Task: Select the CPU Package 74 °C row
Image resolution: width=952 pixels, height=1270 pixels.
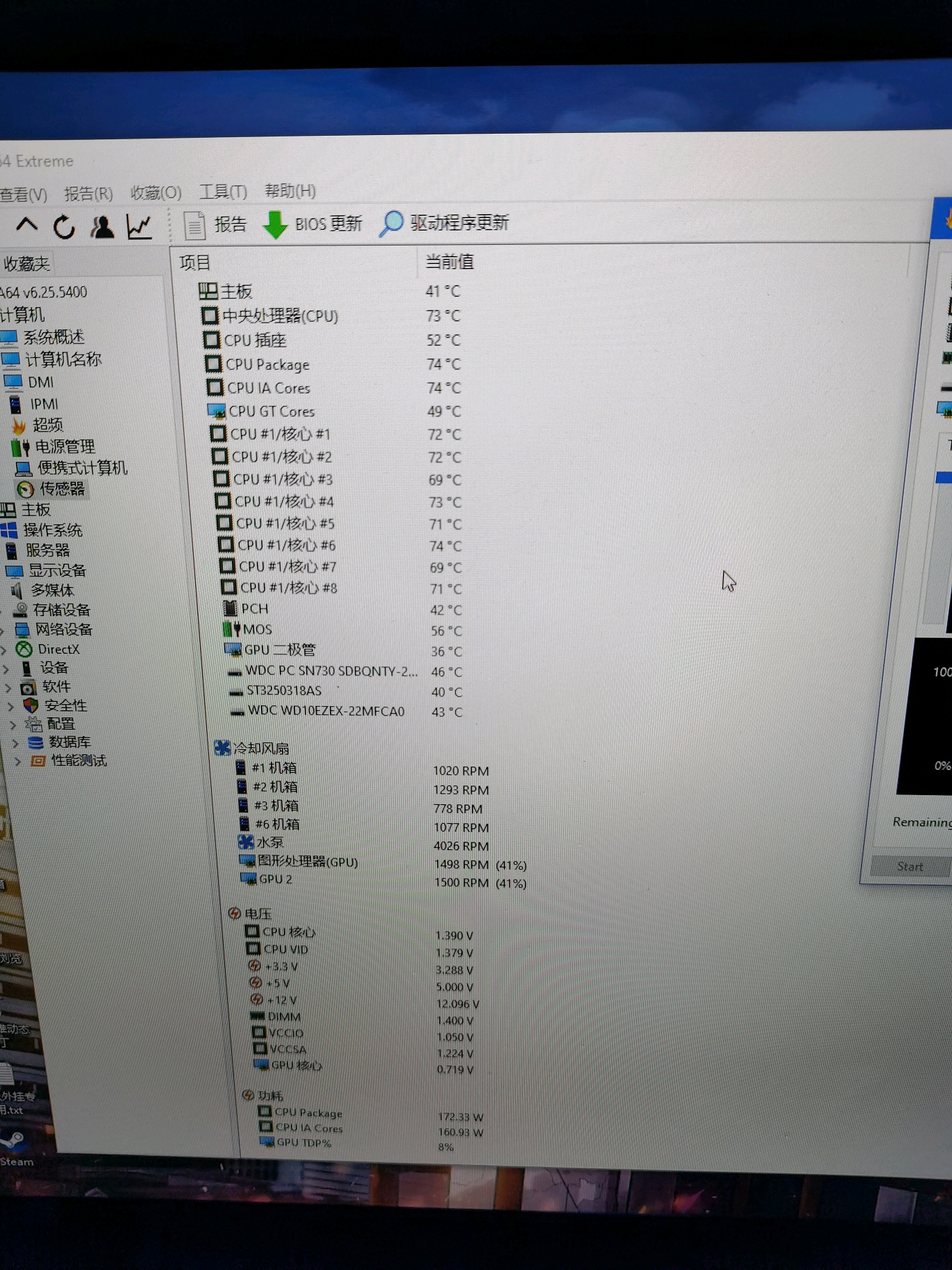Action: point(333,364)
